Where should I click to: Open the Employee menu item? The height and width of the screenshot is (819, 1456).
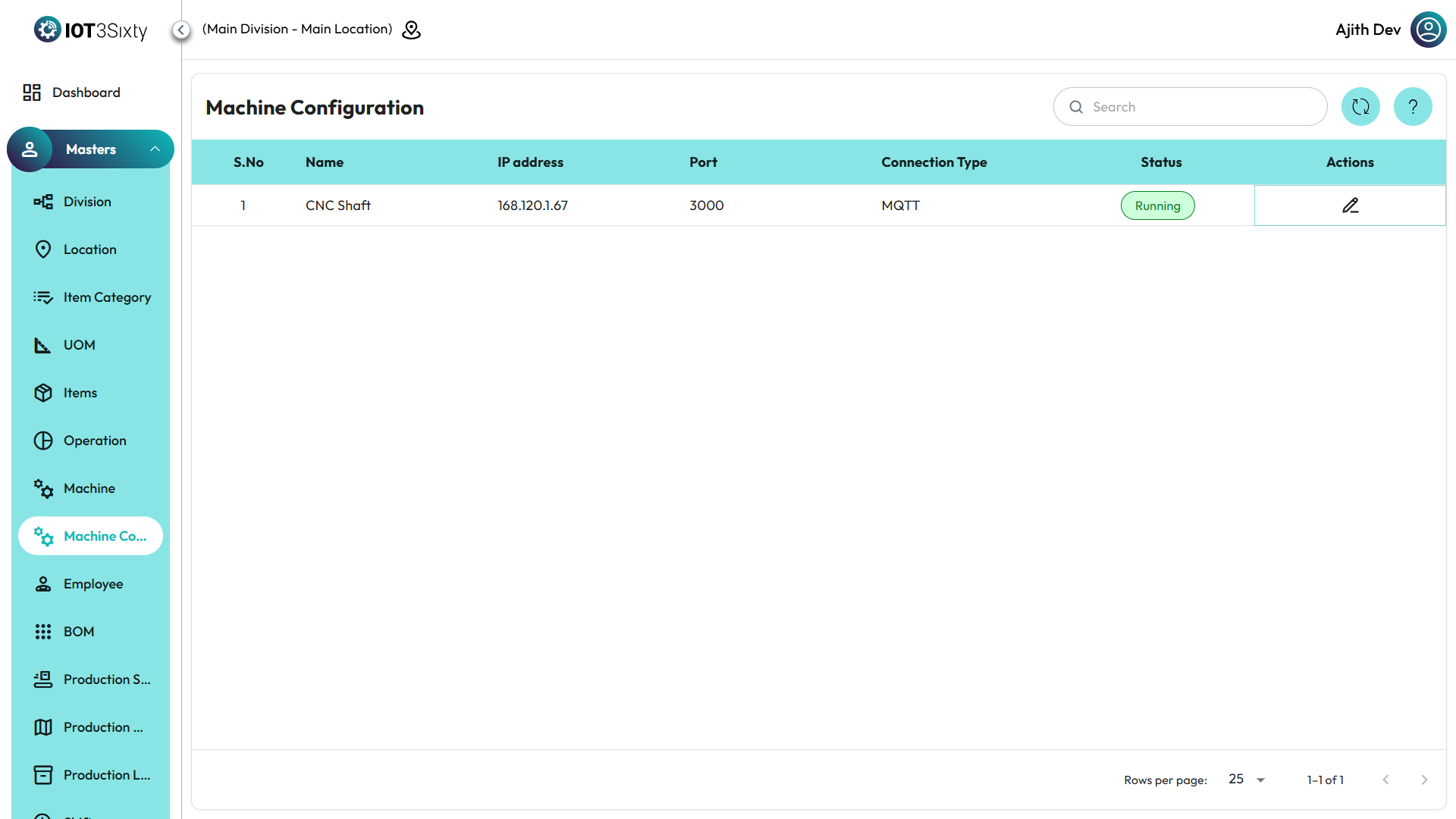point(93,584)
